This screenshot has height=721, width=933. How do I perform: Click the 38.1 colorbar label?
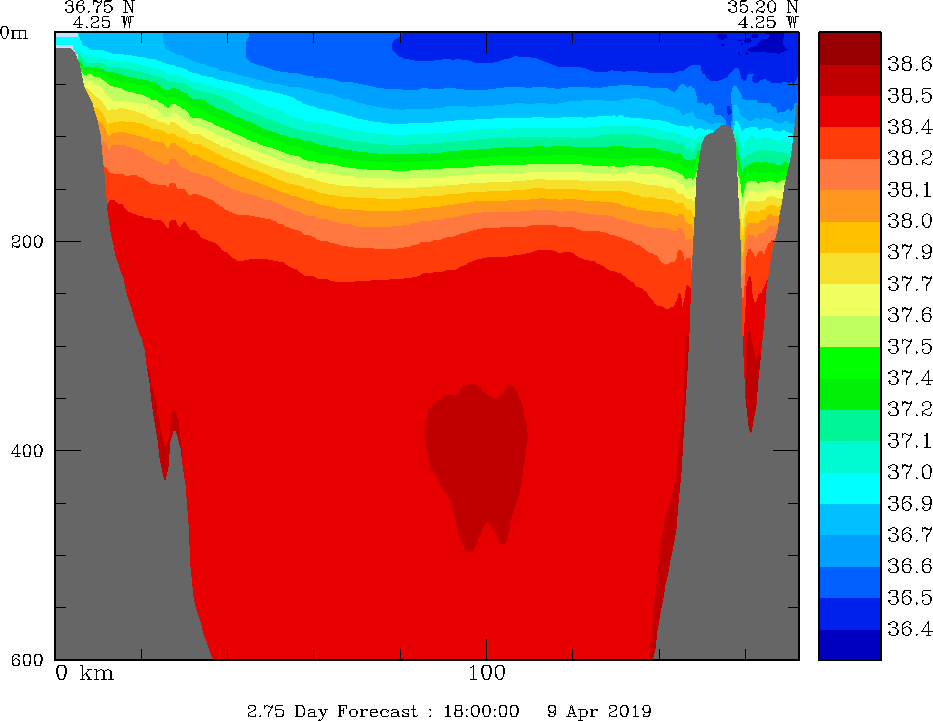(909, 190)
